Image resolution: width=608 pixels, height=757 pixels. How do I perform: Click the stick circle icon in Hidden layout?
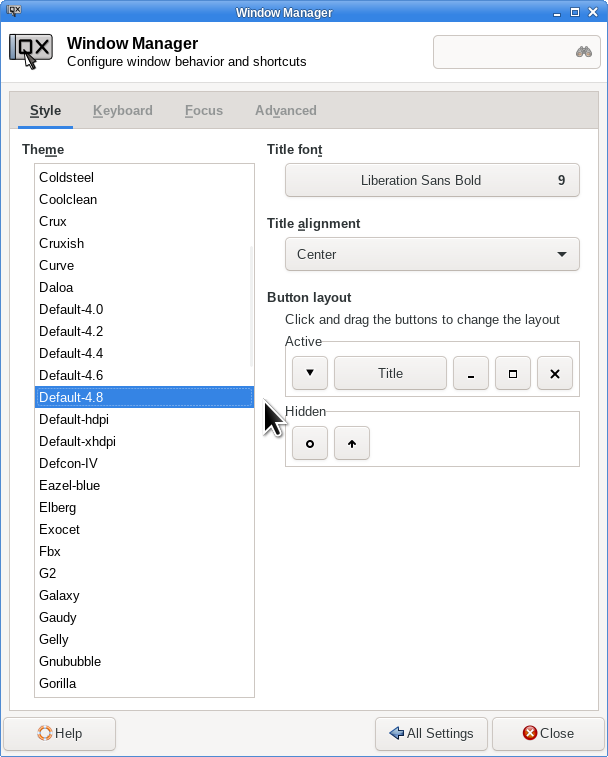[x=310, y=443]
